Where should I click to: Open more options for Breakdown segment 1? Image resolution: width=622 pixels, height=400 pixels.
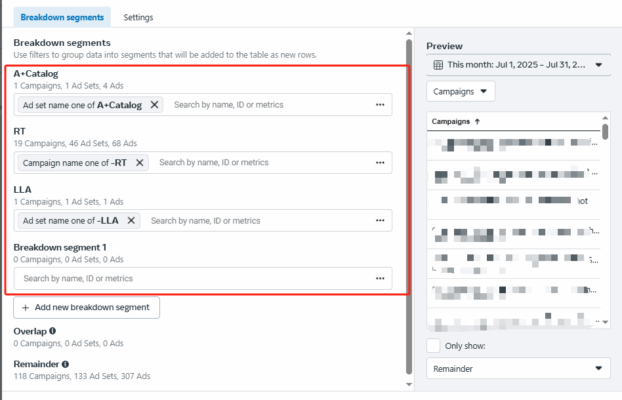point(380,278)
